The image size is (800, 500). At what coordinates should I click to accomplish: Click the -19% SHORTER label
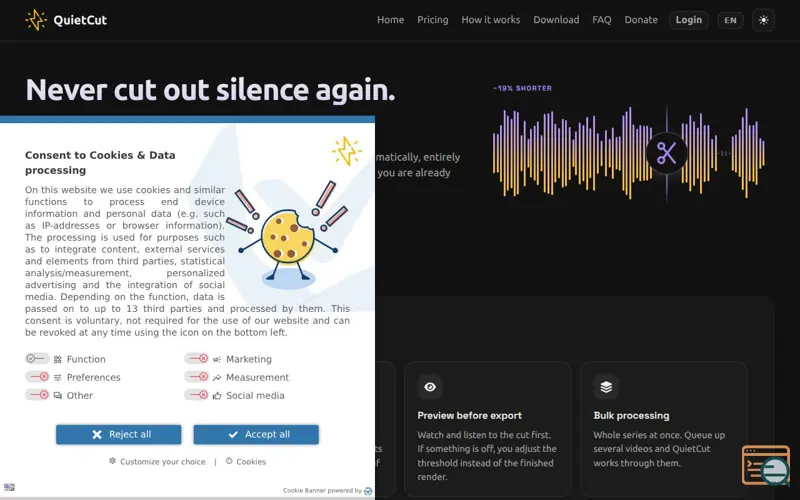click(522, 88)
